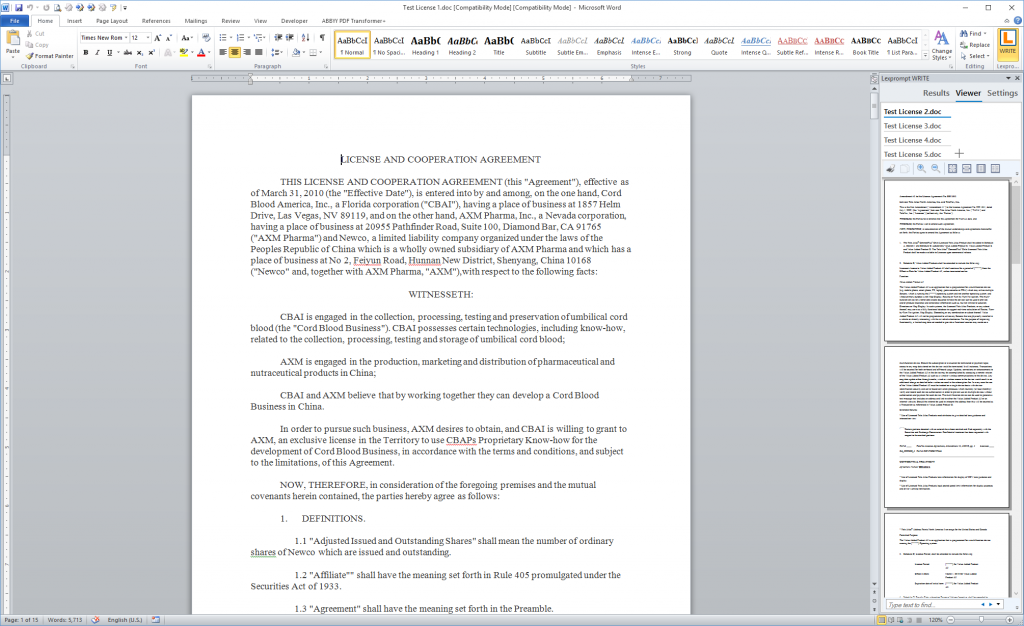Click the two-page layout icon in Lexprompt viewer

pos(995,168)
